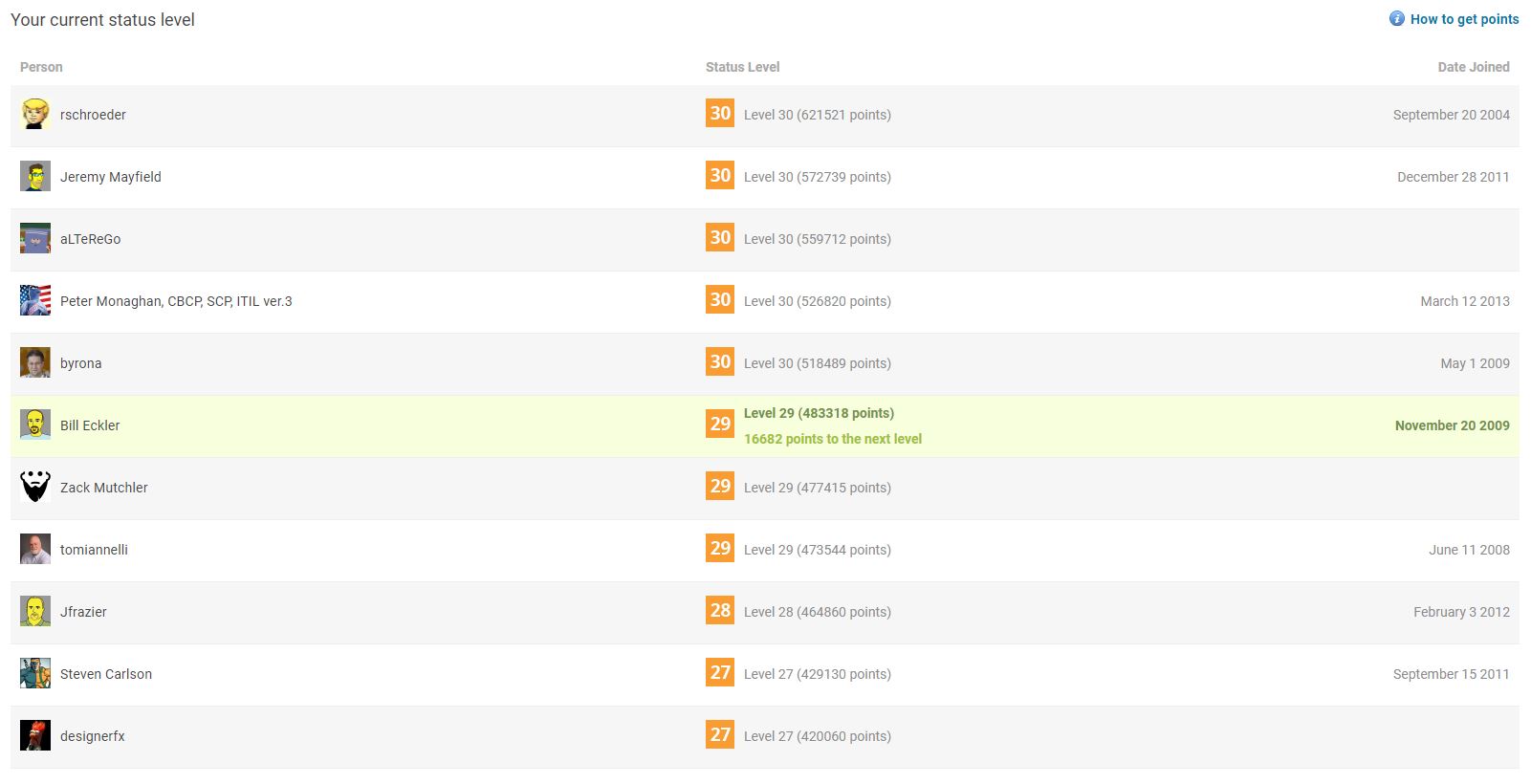
Task: Click tomiannelli's profile photo
Action: click(35, 549)
